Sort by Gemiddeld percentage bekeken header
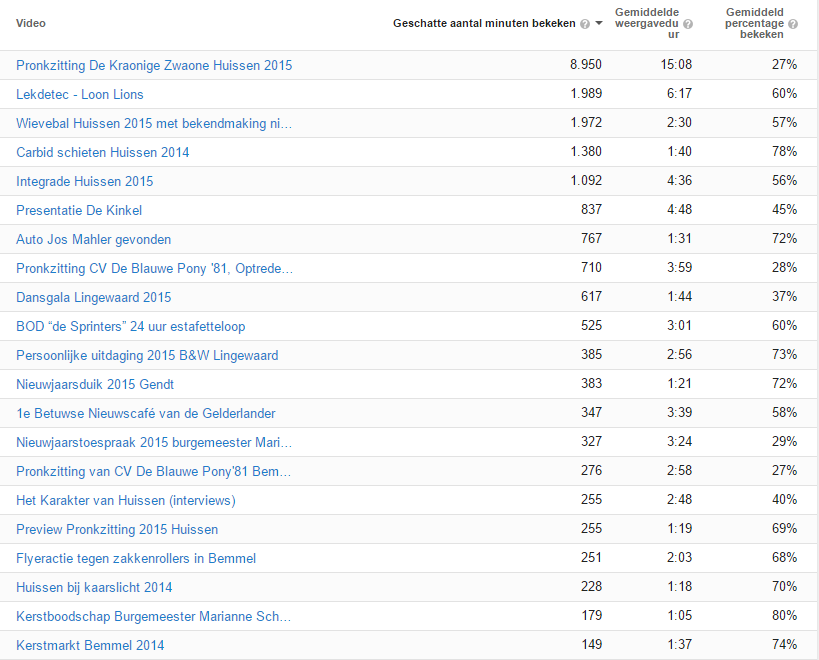This screenshot has height=660, width=819. 754,23
